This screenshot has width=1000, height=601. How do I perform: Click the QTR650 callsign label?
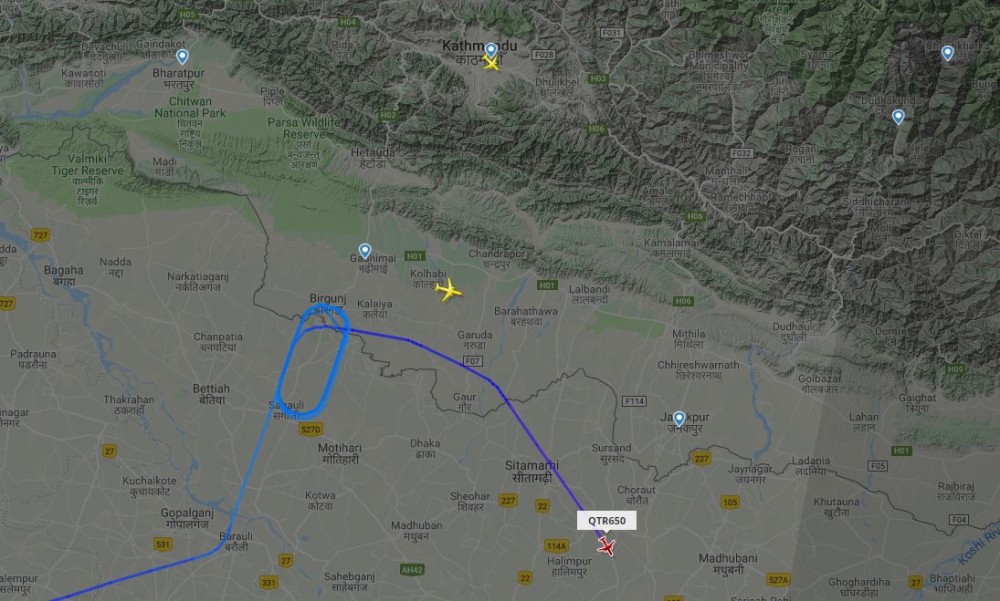tap(607, 521)
